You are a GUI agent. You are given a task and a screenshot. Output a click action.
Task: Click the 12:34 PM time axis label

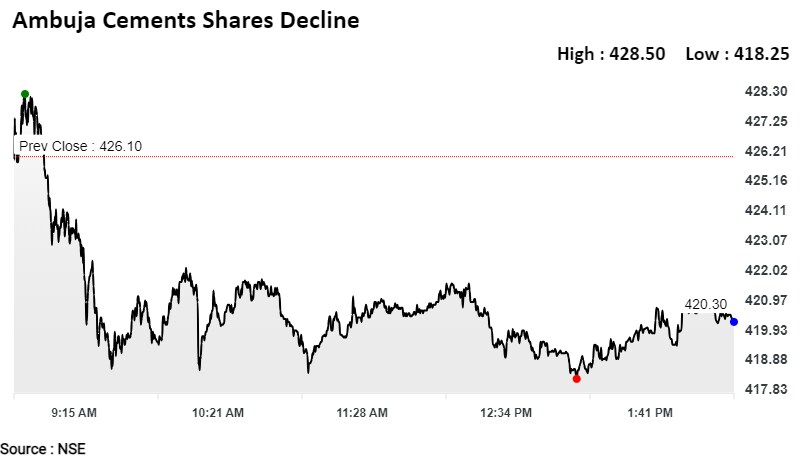pyautogui.click(x=506, y=412)
